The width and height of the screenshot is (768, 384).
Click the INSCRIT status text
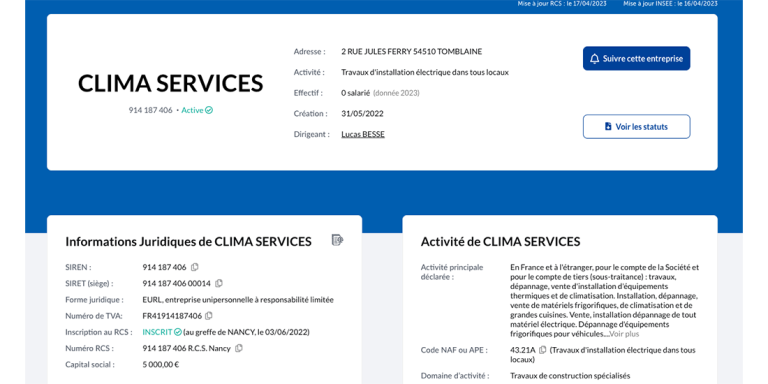pos(157,332)
